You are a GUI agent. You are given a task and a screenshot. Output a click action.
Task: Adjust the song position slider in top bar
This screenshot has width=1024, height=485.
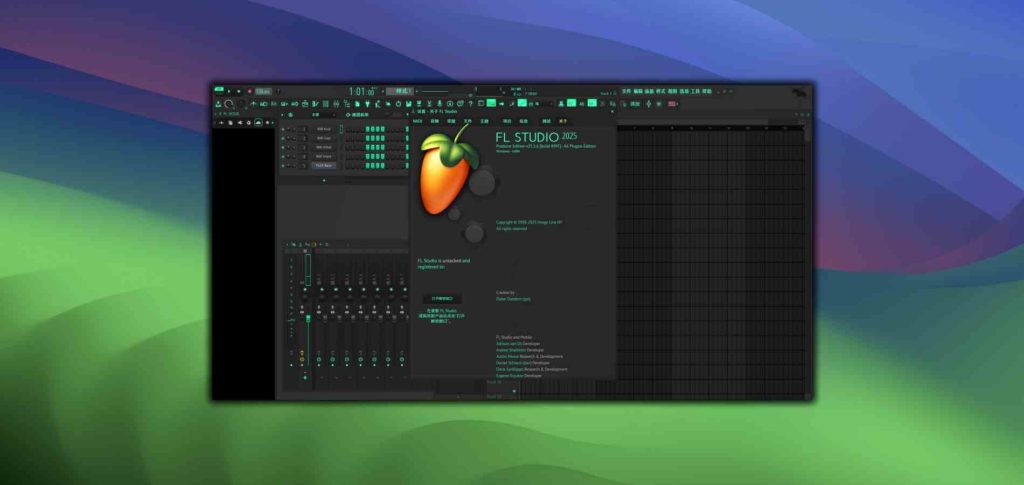[x=435, y=91]
